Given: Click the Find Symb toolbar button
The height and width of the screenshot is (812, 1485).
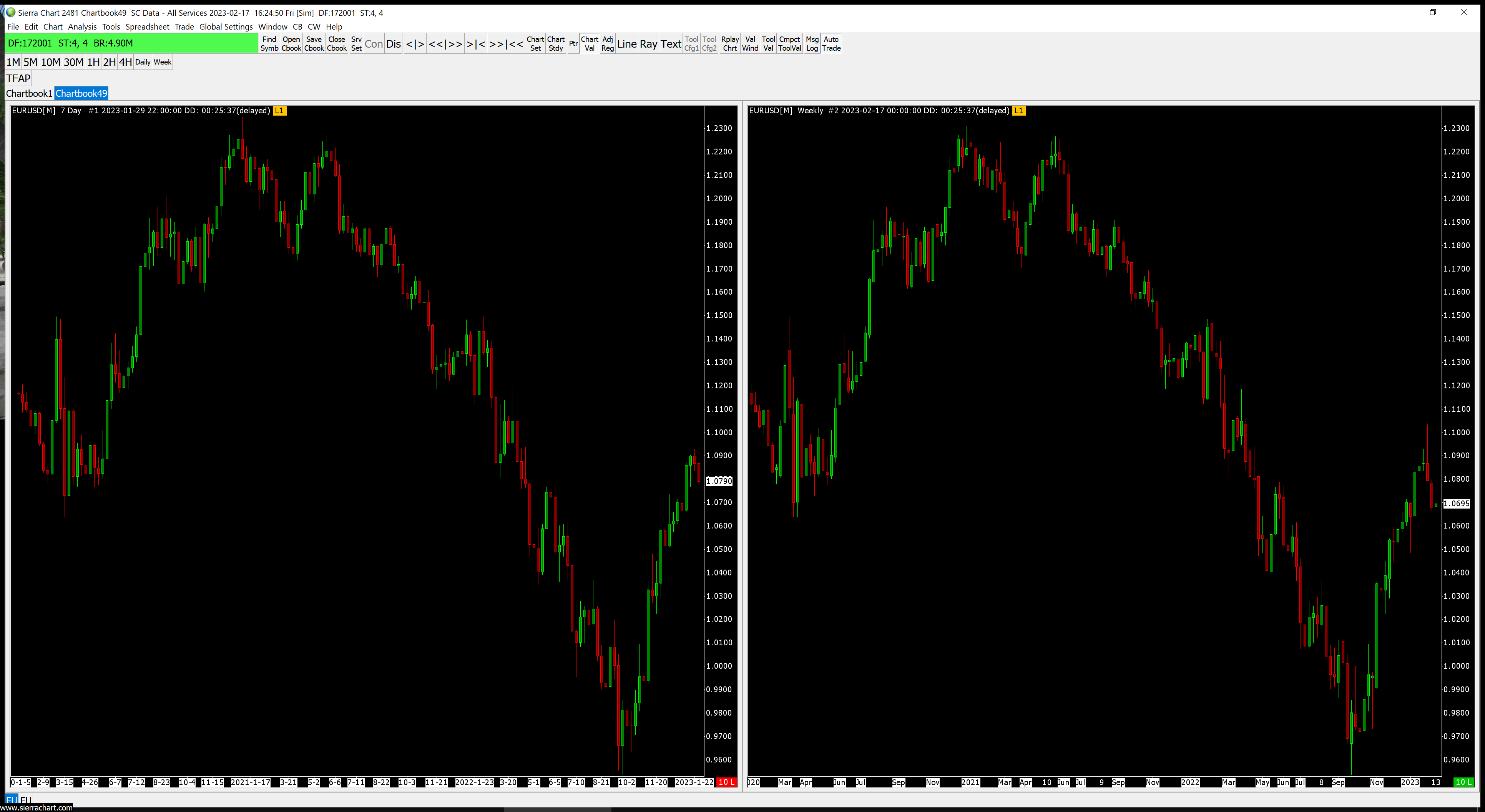Looking at the screenshot, I should (269, 44).
